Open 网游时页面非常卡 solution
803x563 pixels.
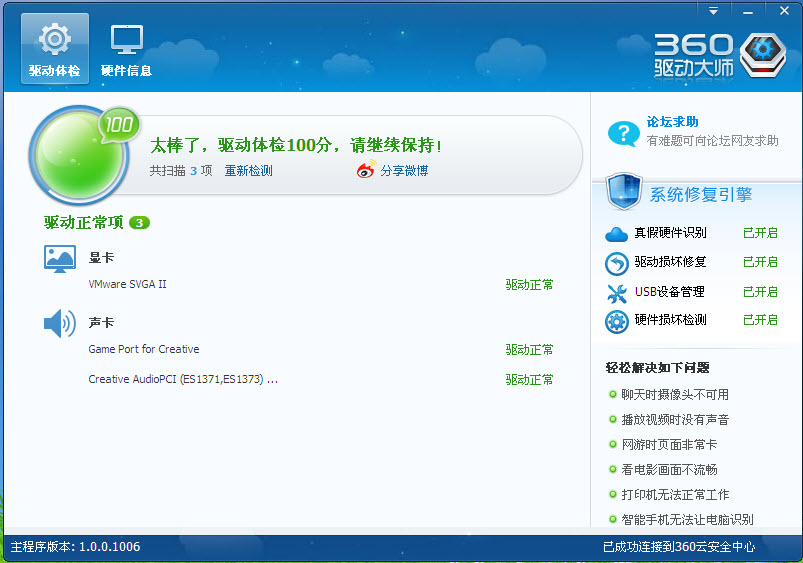(x=669, y=445)
